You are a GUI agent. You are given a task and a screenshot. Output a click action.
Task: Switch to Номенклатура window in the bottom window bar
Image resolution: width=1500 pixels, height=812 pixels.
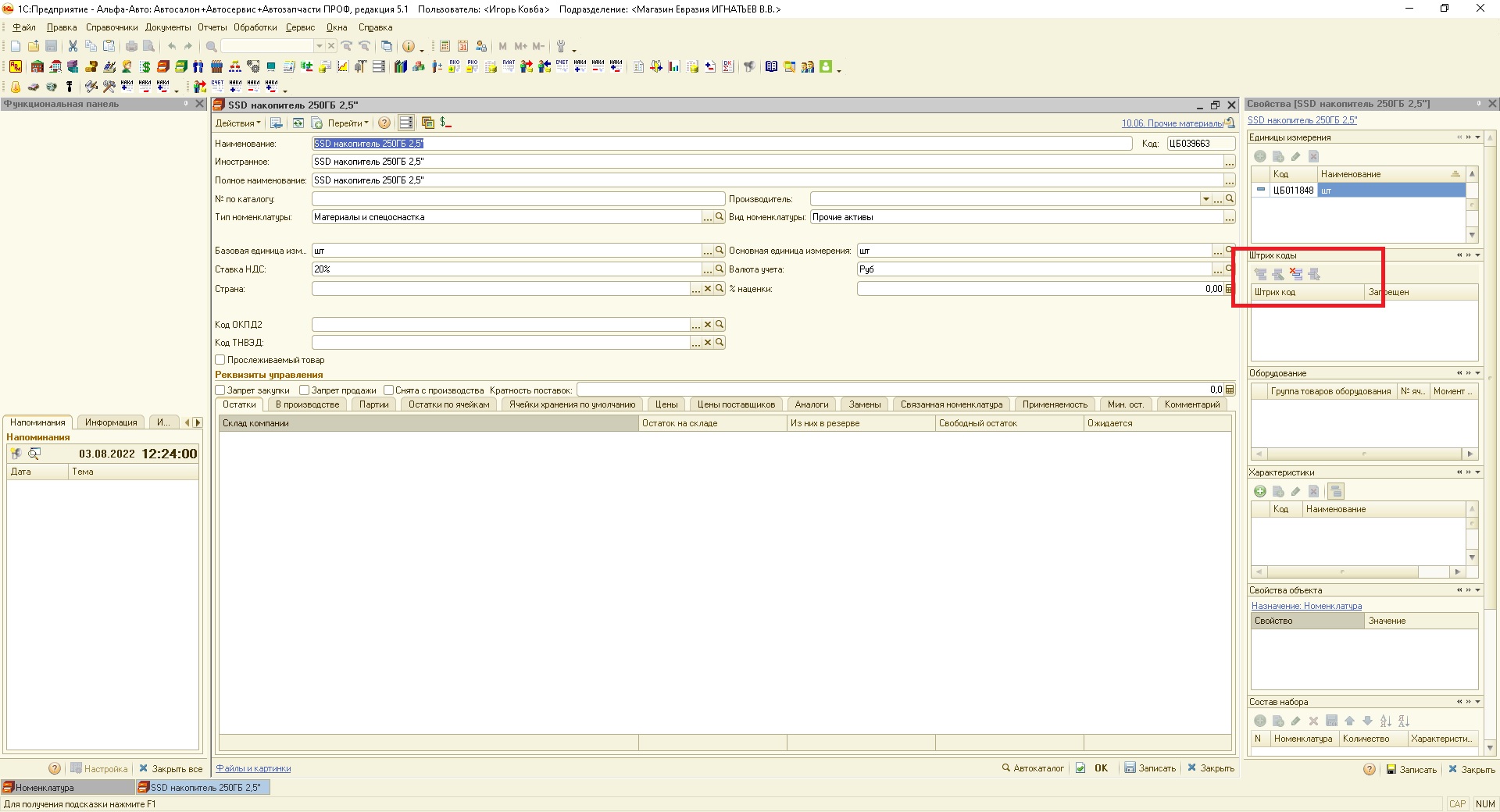(67, 787)
